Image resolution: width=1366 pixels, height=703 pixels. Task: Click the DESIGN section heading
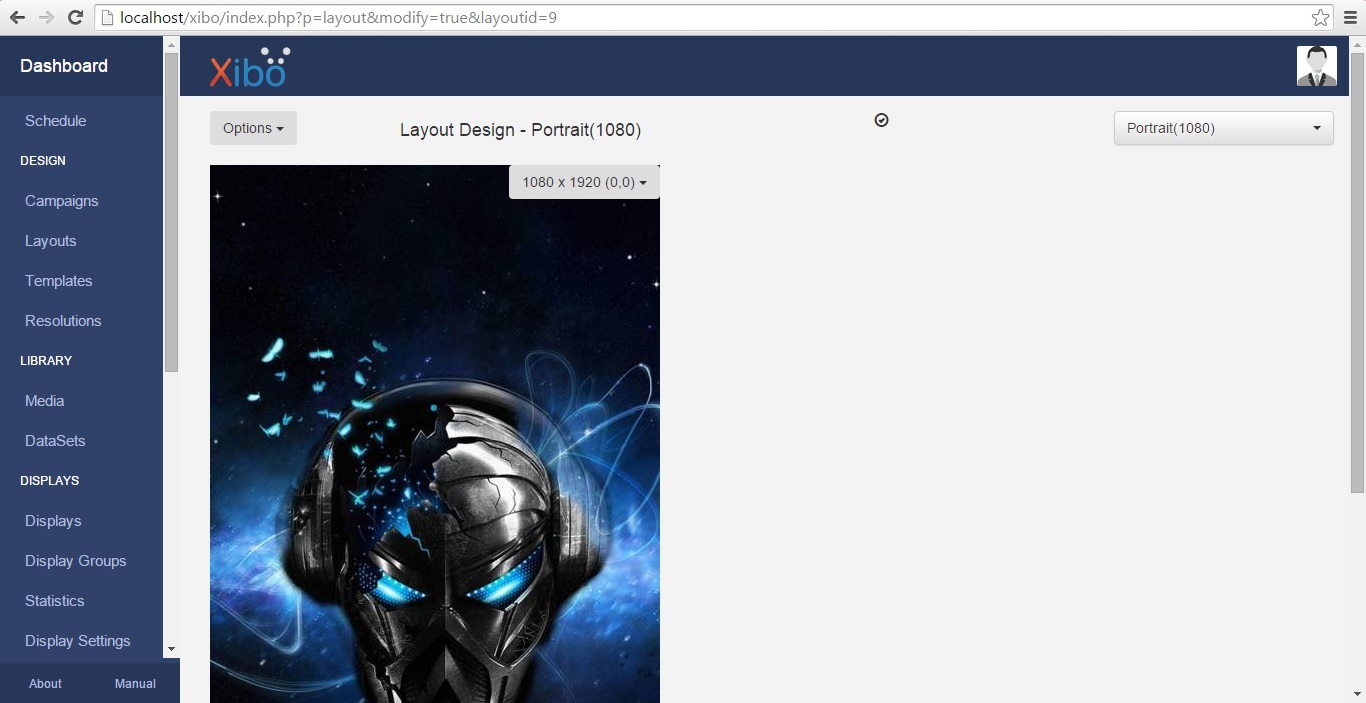[43, 161]
